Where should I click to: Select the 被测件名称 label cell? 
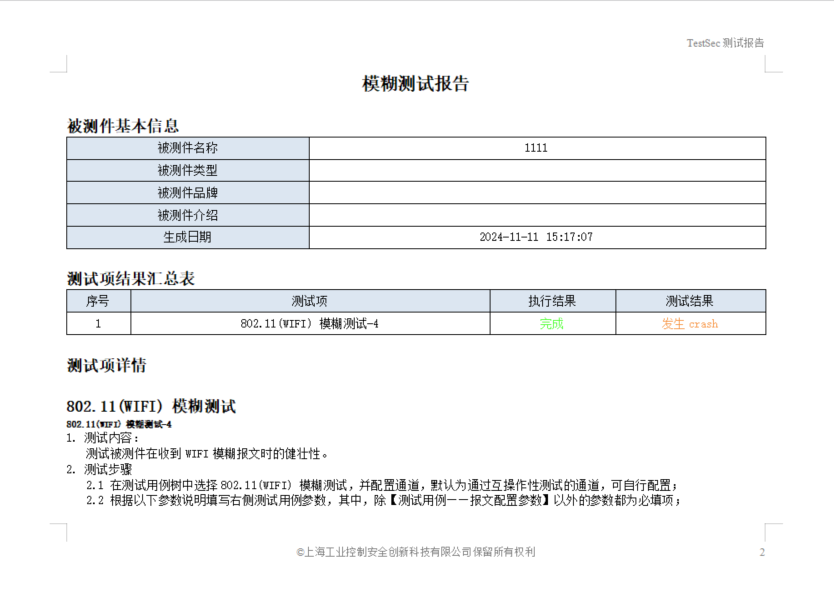coord(187,148)
